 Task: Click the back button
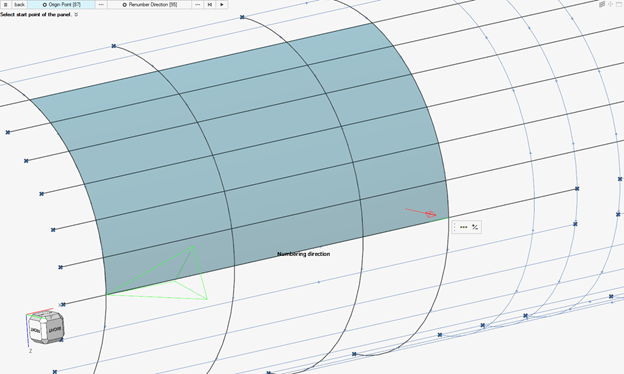click(20, 4)
